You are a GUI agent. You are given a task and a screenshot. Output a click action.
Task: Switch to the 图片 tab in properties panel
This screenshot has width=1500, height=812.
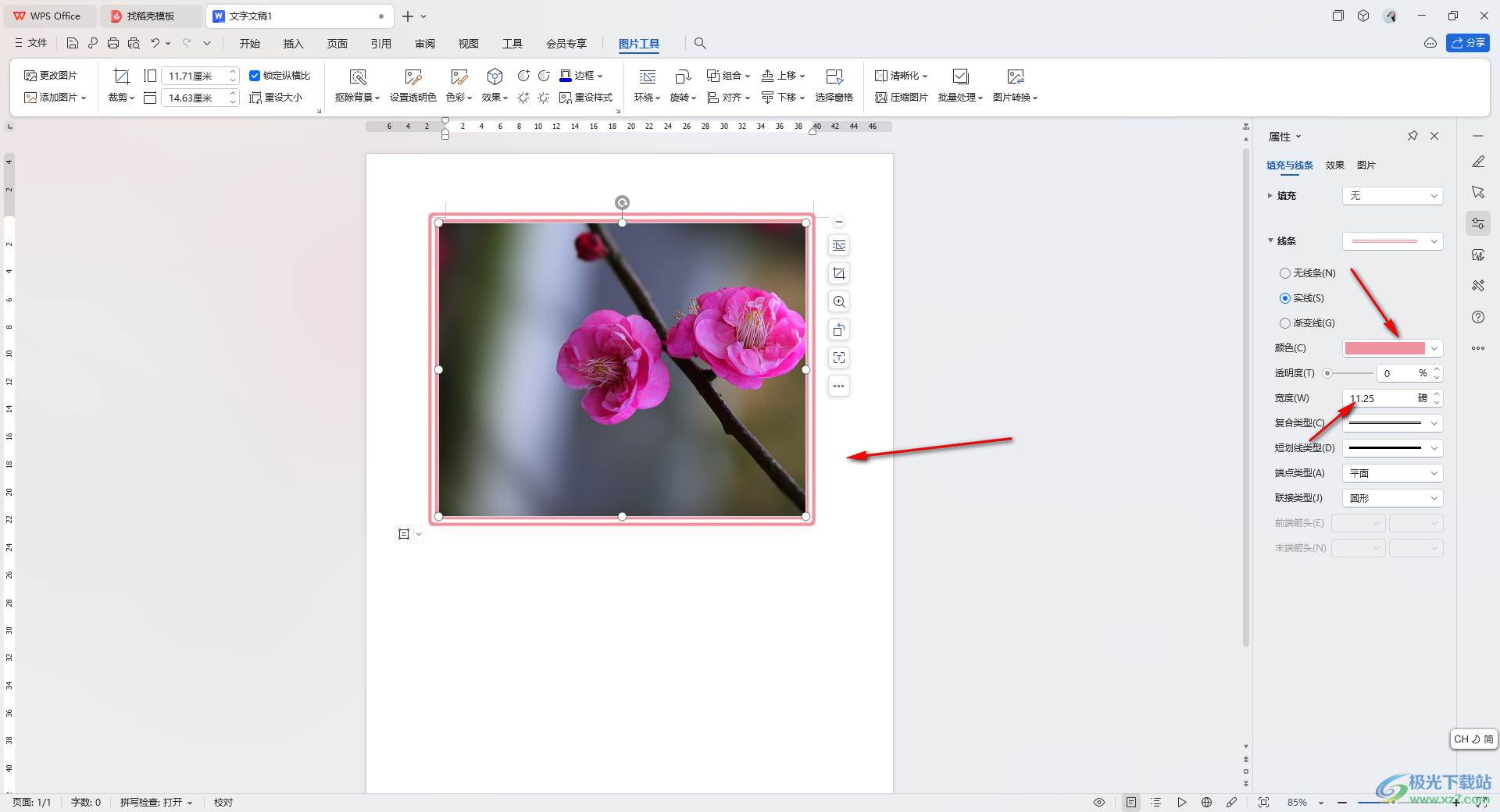click(1366, 166)
